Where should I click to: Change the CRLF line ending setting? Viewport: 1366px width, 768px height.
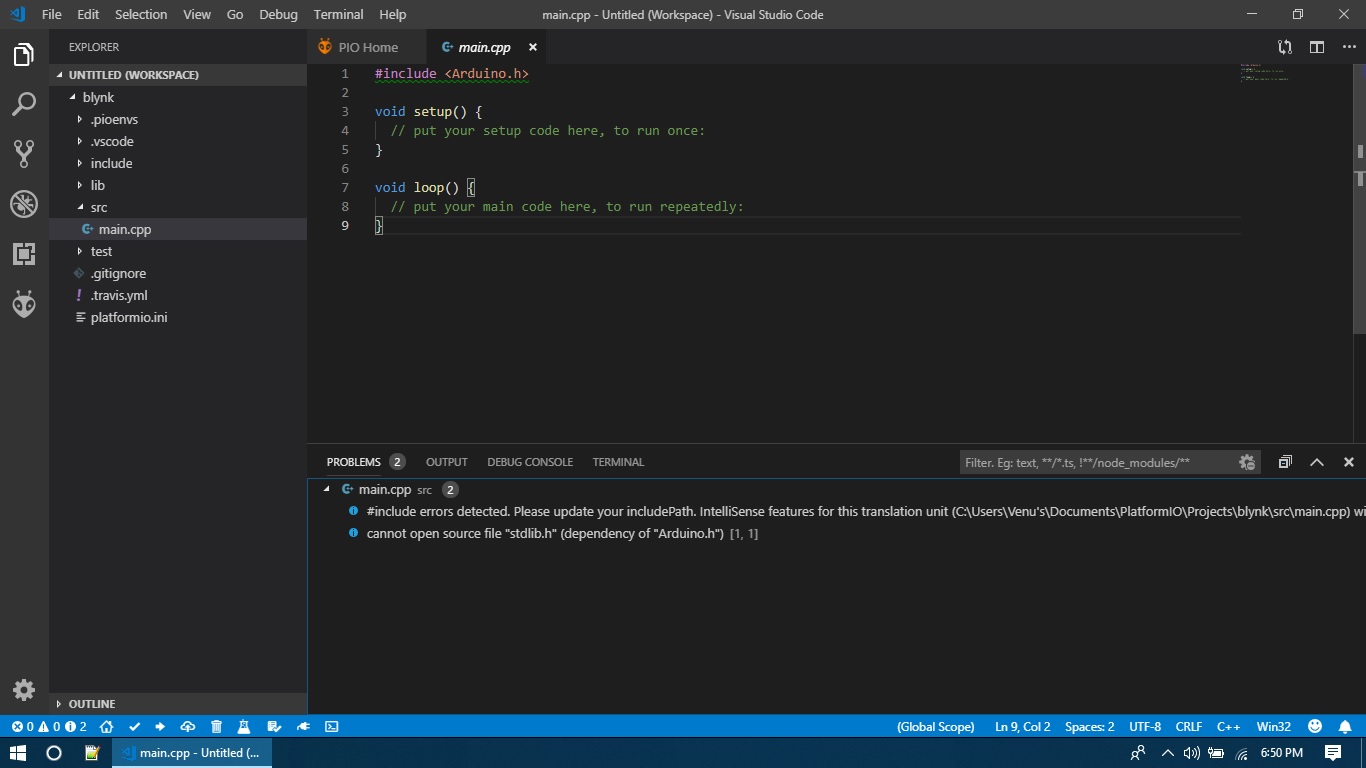click(1189, 727)
